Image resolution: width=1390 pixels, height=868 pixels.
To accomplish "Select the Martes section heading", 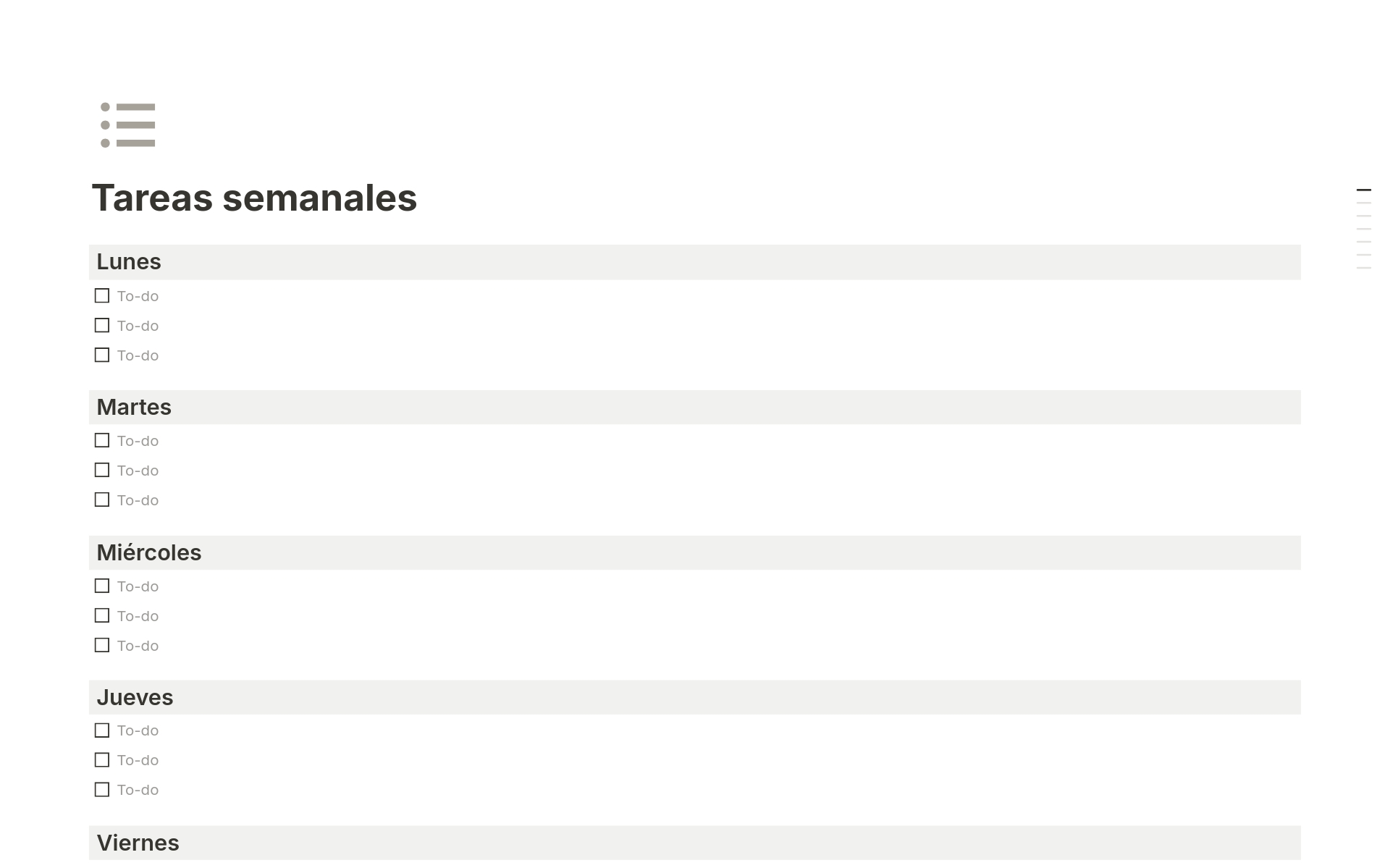I will click(x=134, y=407).
